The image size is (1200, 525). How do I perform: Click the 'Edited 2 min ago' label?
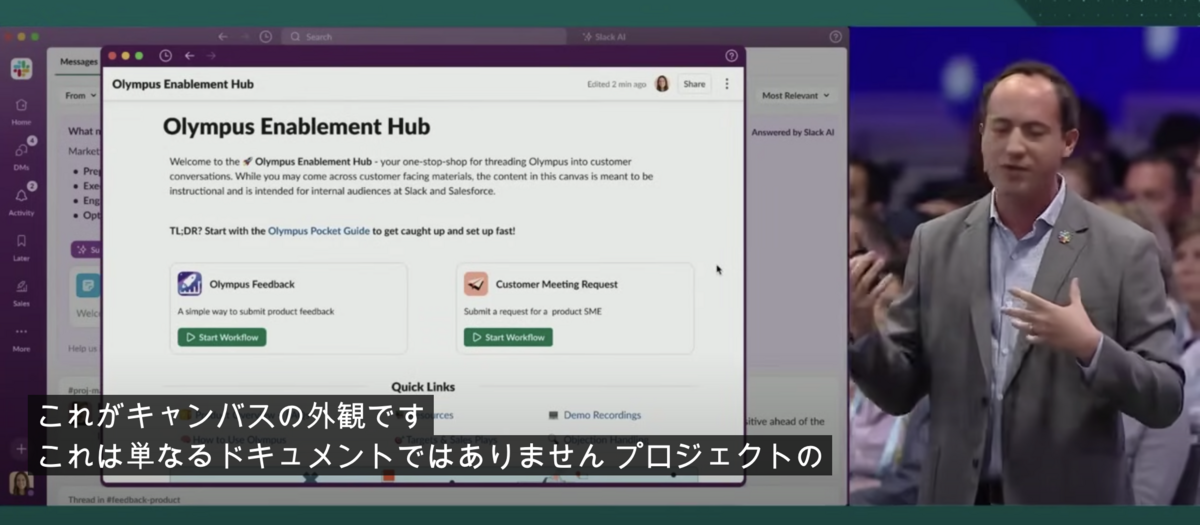tap(617, 84)
